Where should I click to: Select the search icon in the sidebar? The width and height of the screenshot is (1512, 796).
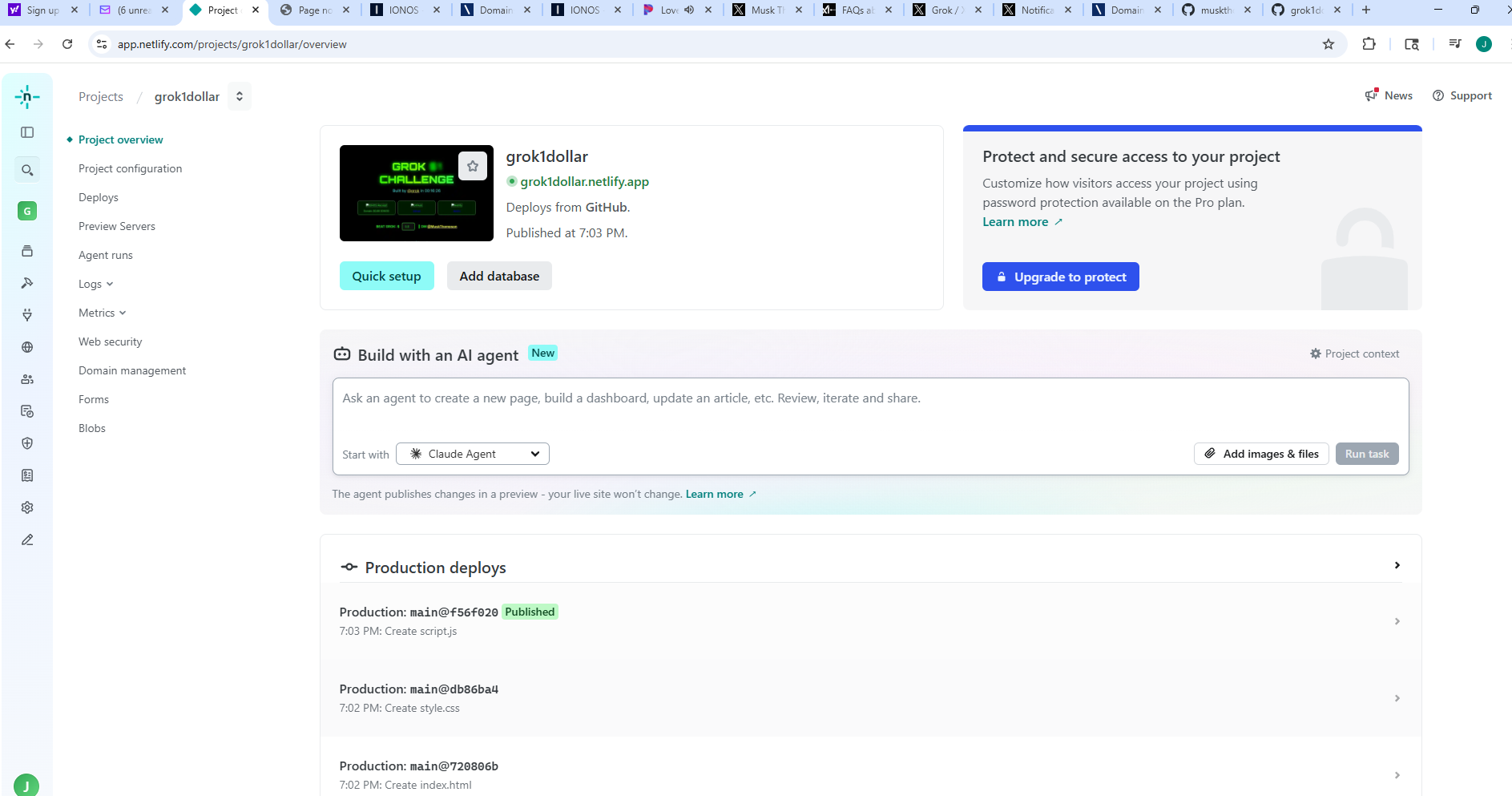tap(26, 170)
